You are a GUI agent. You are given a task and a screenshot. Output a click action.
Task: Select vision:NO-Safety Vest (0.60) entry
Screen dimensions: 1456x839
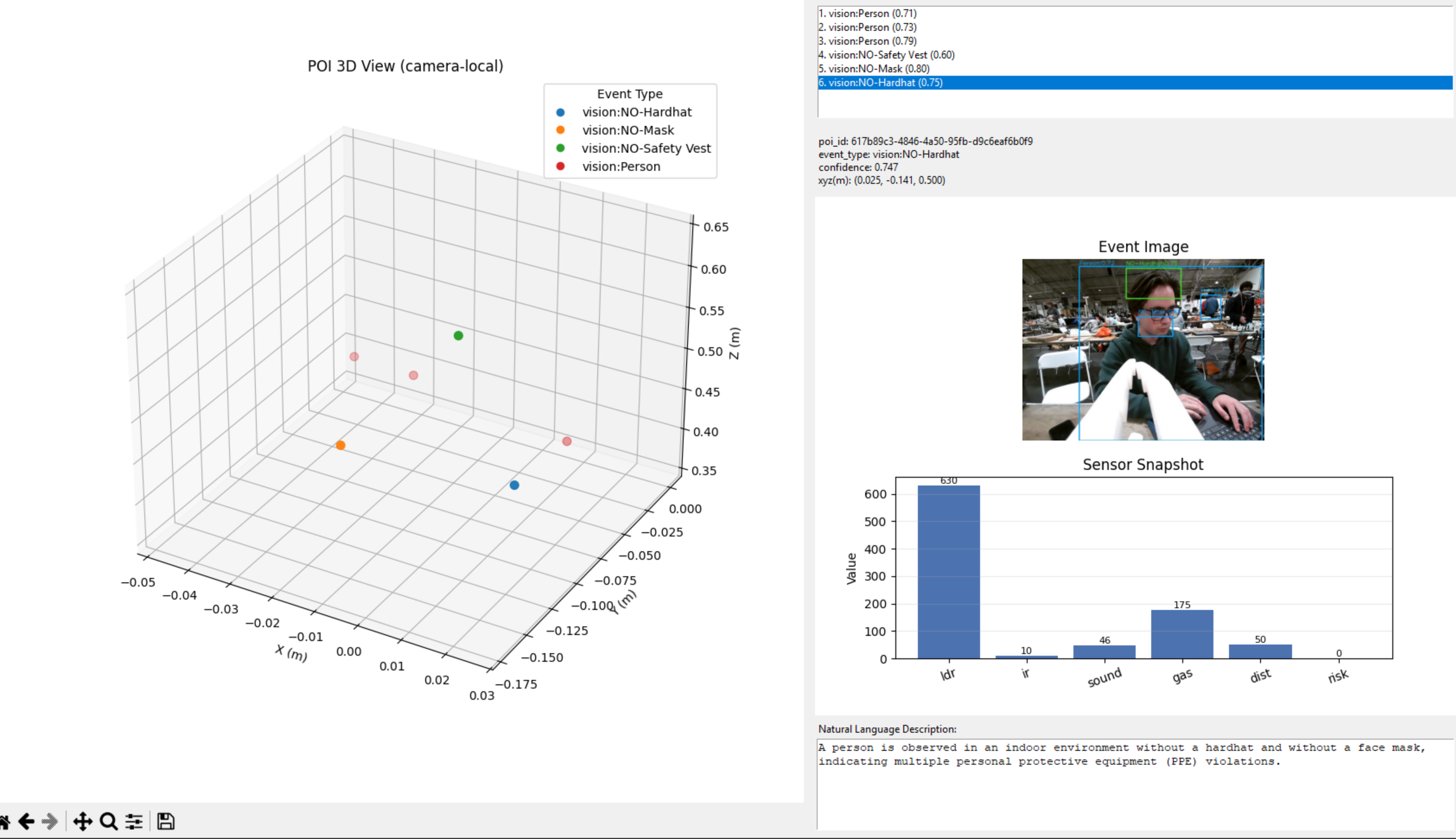coord(887,55)
